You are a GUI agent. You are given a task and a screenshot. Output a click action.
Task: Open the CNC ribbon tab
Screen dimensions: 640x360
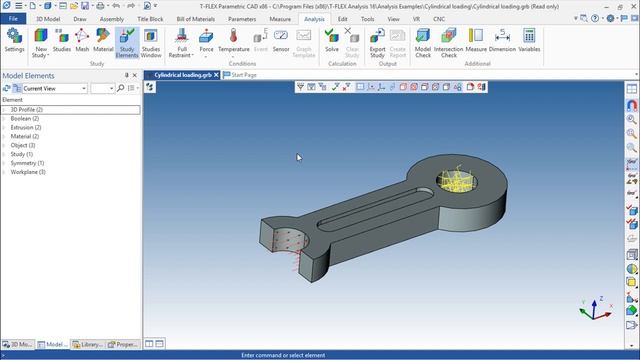pos(439,19)
